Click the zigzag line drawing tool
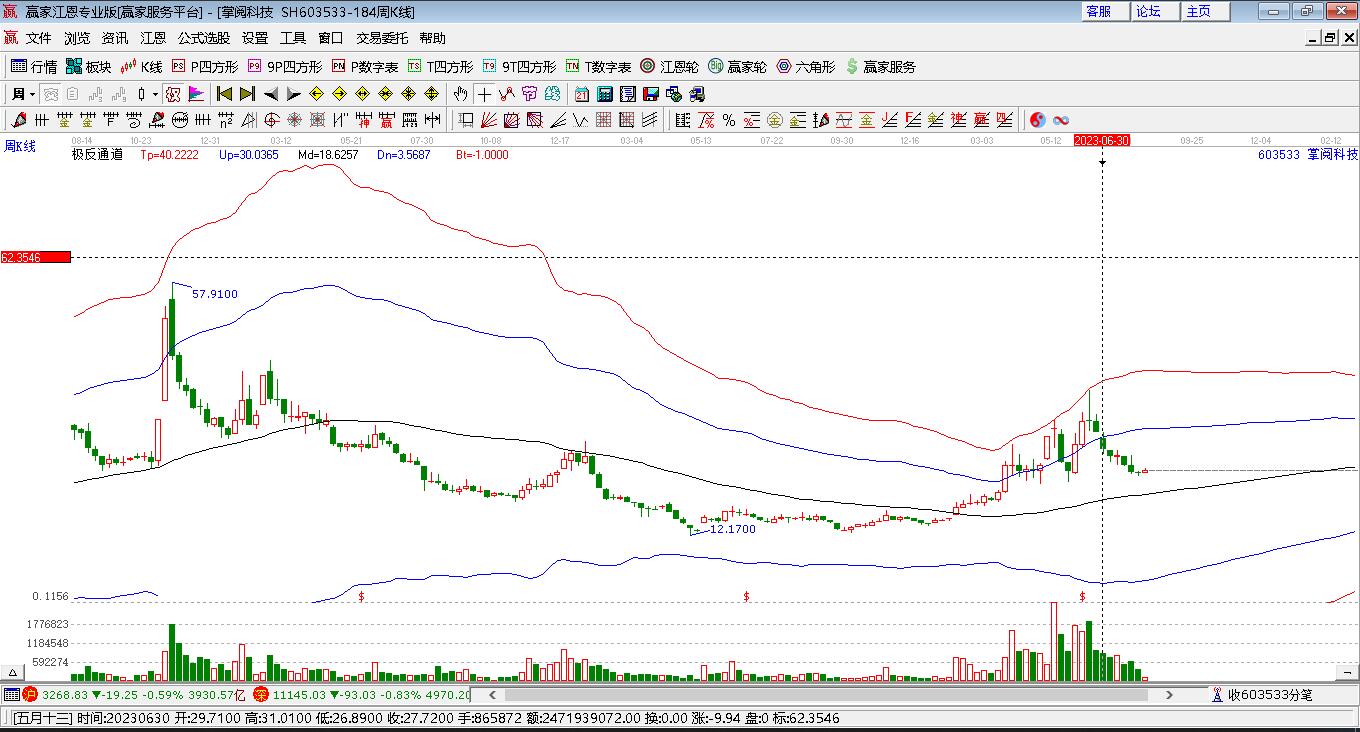This screenshot has width=1360, height=732. 507,94
